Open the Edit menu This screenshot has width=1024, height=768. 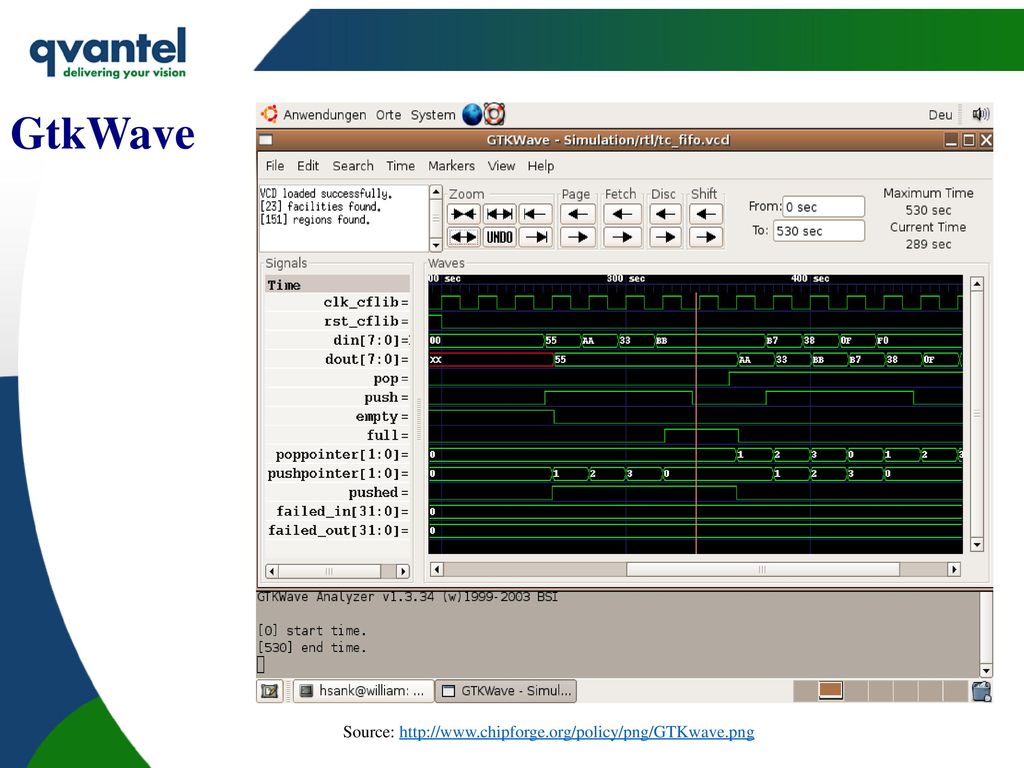[x=308, y=166]
